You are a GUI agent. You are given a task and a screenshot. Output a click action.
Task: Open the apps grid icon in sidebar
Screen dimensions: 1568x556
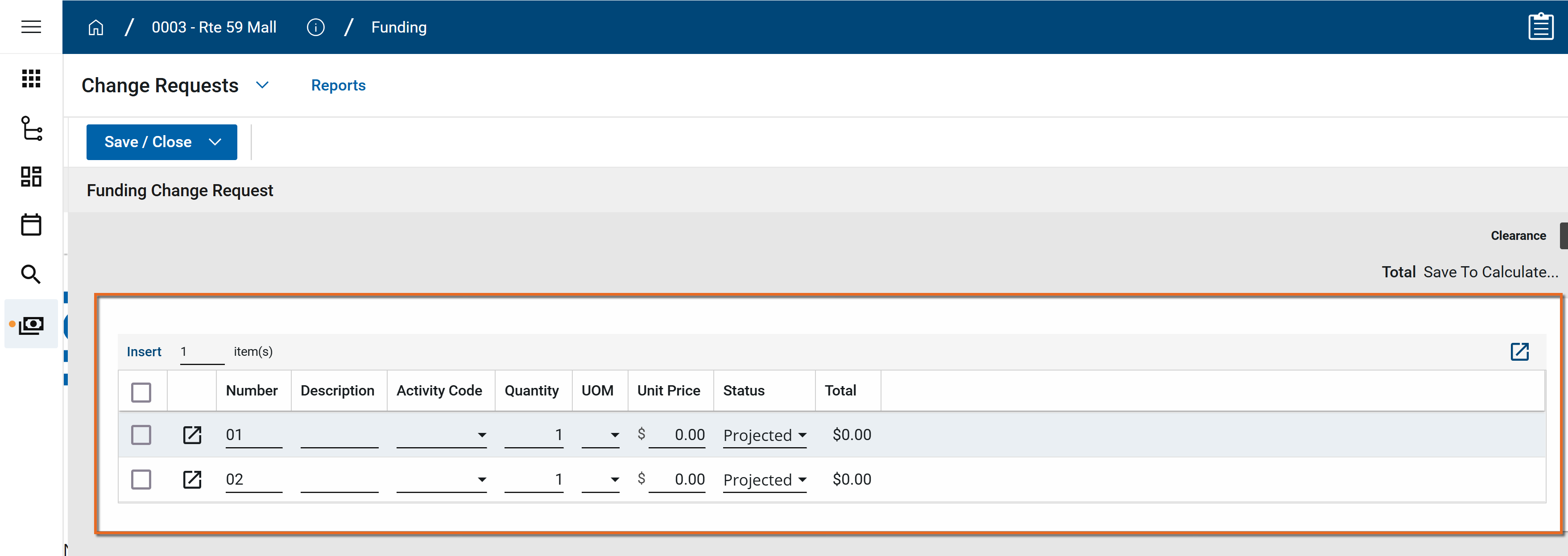[31, 78]
